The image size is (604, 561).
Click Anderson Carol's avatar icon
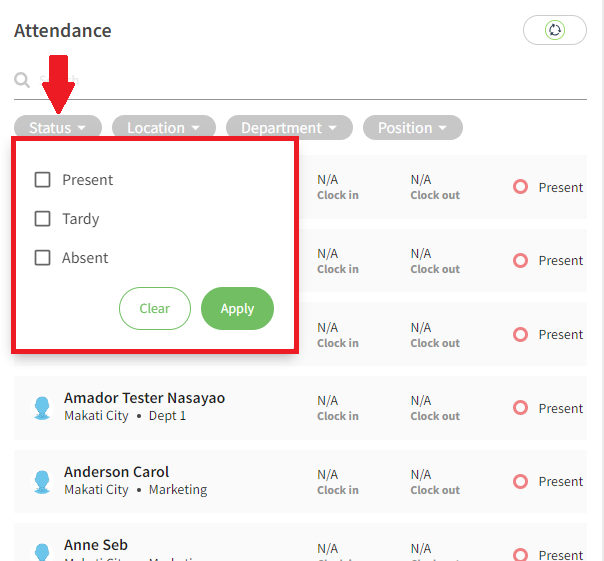tap(42, 482)
